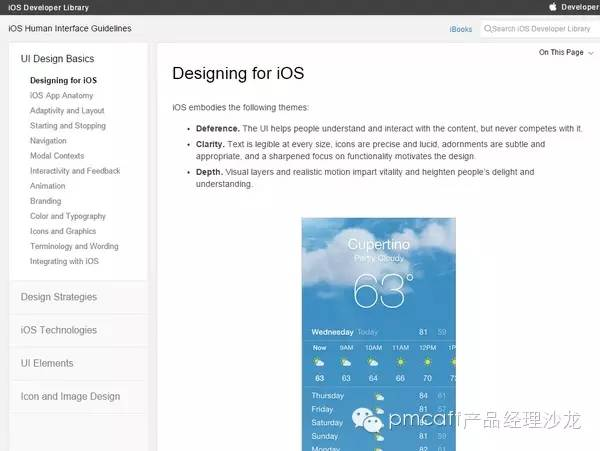Image resolution: width=600 pixels, height=451 pixels.
Task: Click iOS Developer Library header title
Action: 48,7
